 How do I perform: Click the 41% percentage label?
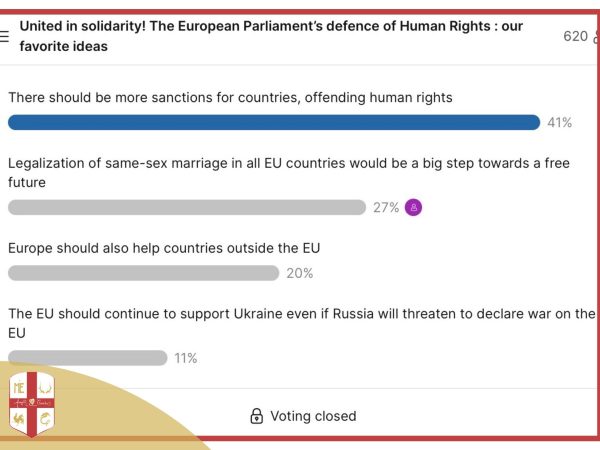(559, 123)
